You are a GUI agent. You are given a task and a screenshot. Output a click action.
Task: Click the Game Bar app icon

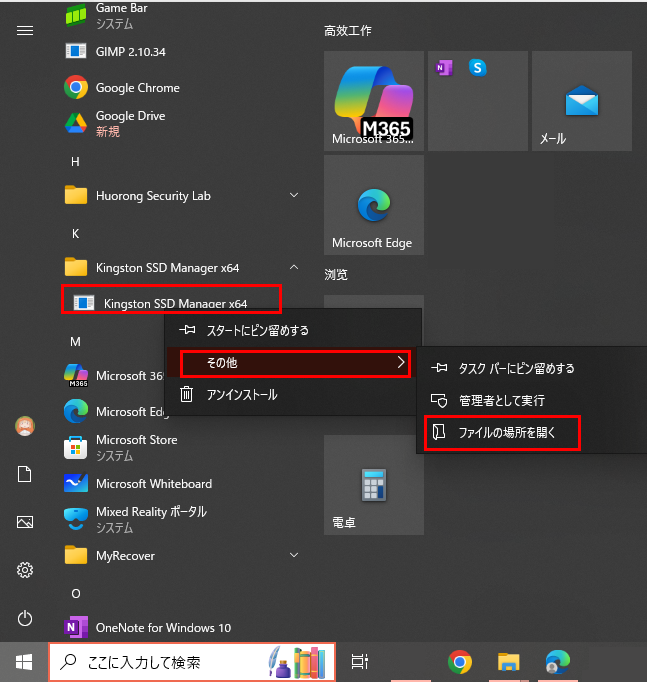[x=76, y=16]
